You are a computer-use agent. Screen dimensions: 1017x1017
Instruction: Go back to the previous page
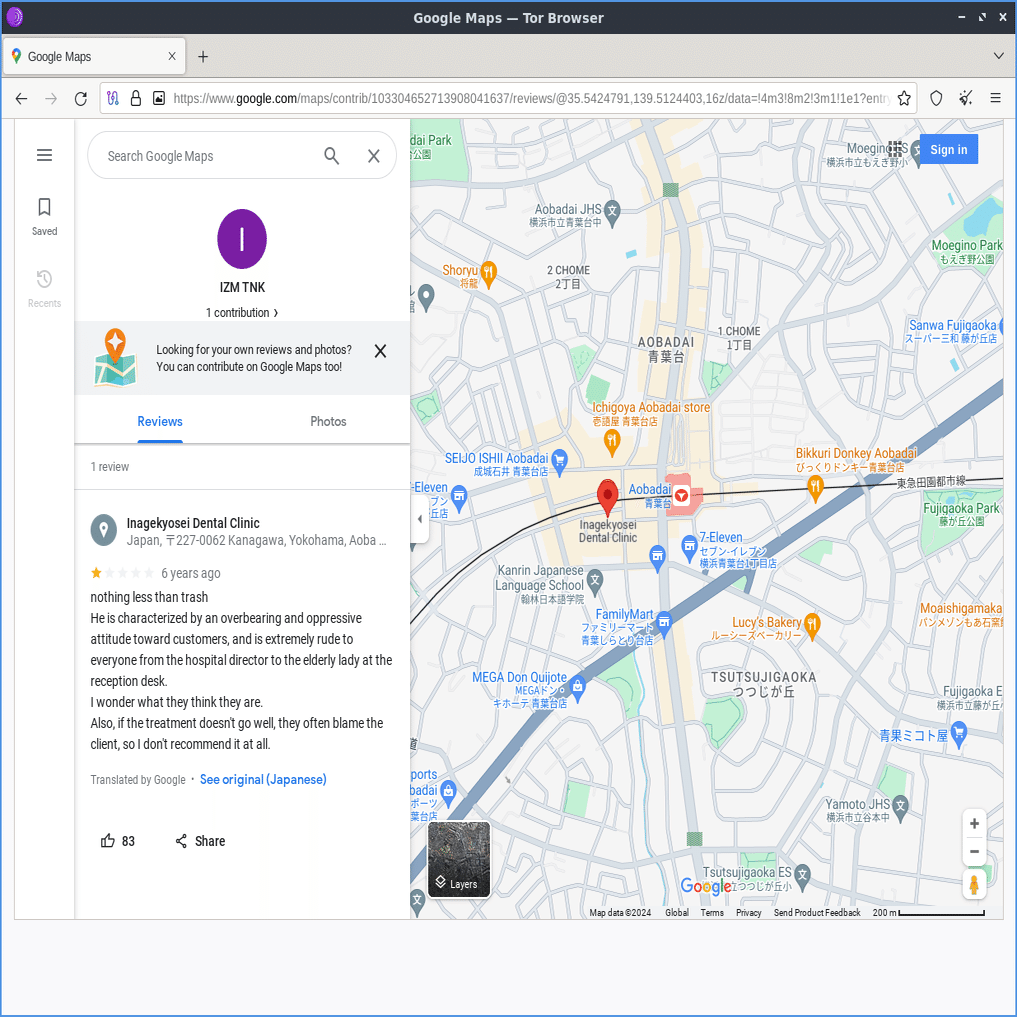coord(21,99)
